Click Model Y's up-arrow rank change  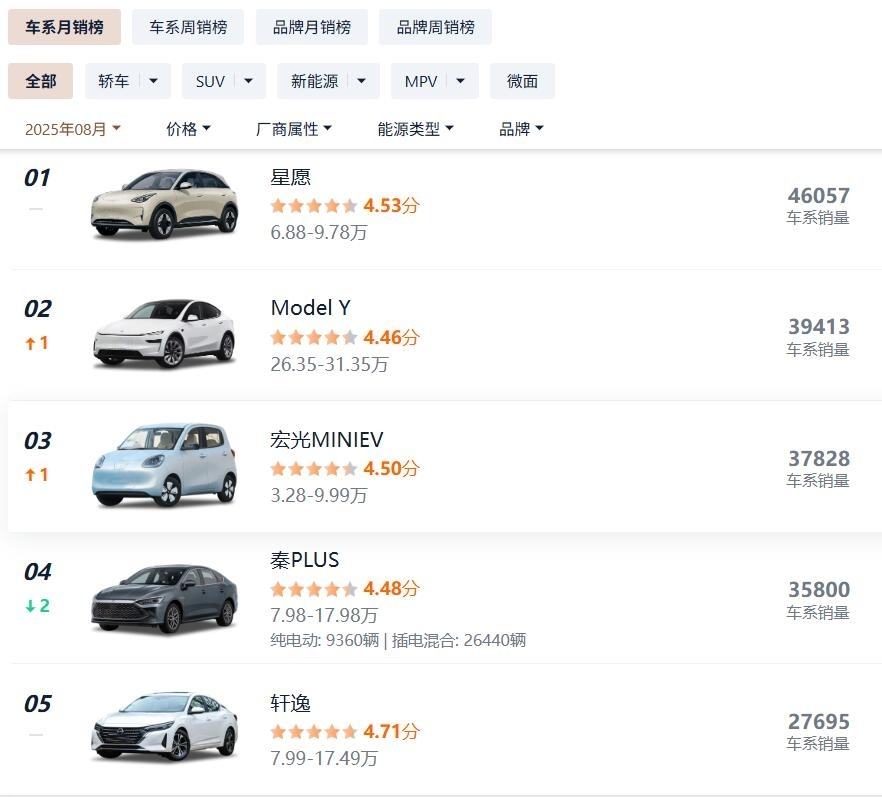(x=37, y=343)
